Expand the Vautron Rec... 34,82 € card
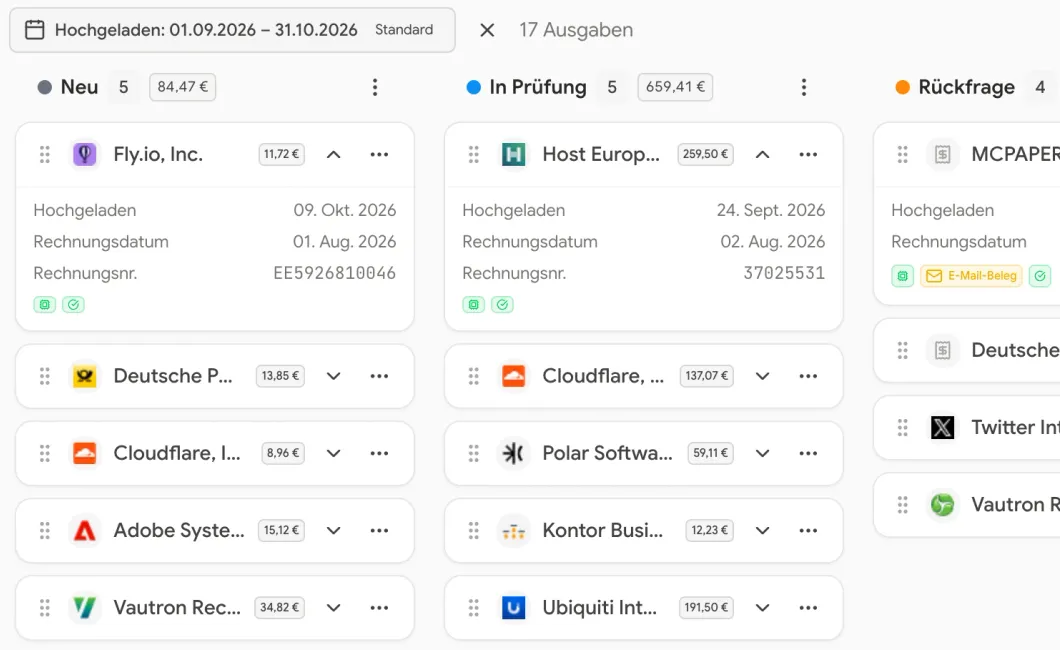 tap(333, 607)
